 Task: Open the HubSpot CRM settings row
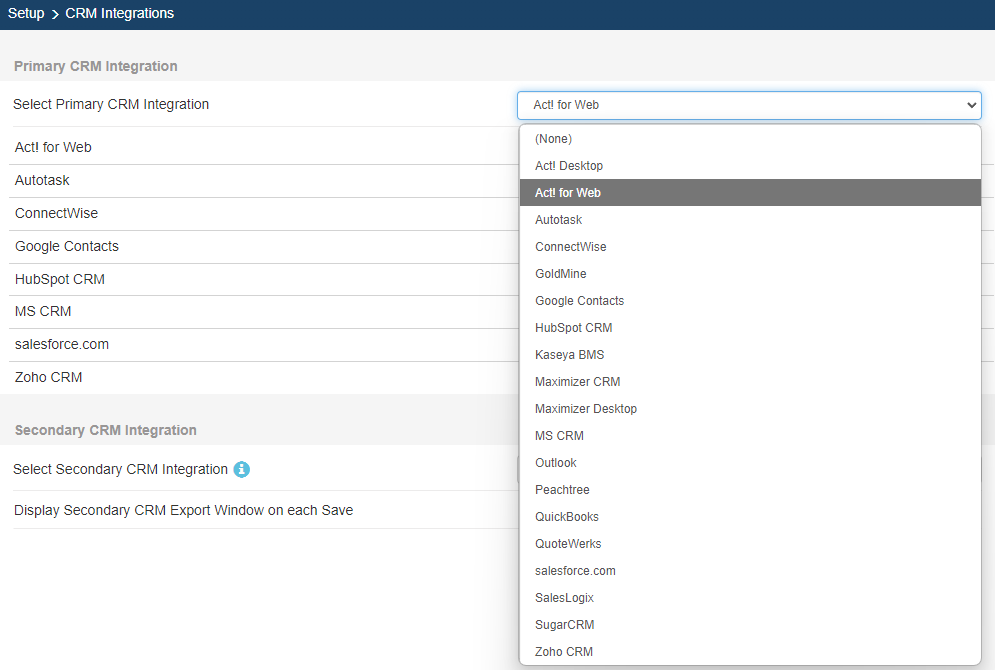tap(264, 280)
